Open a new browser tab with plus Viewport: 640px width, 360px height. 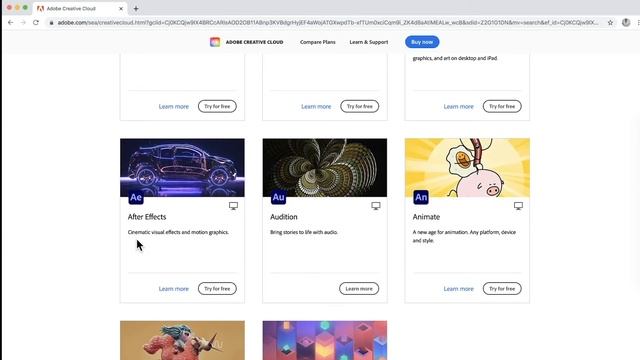click(x=136, y=9)
